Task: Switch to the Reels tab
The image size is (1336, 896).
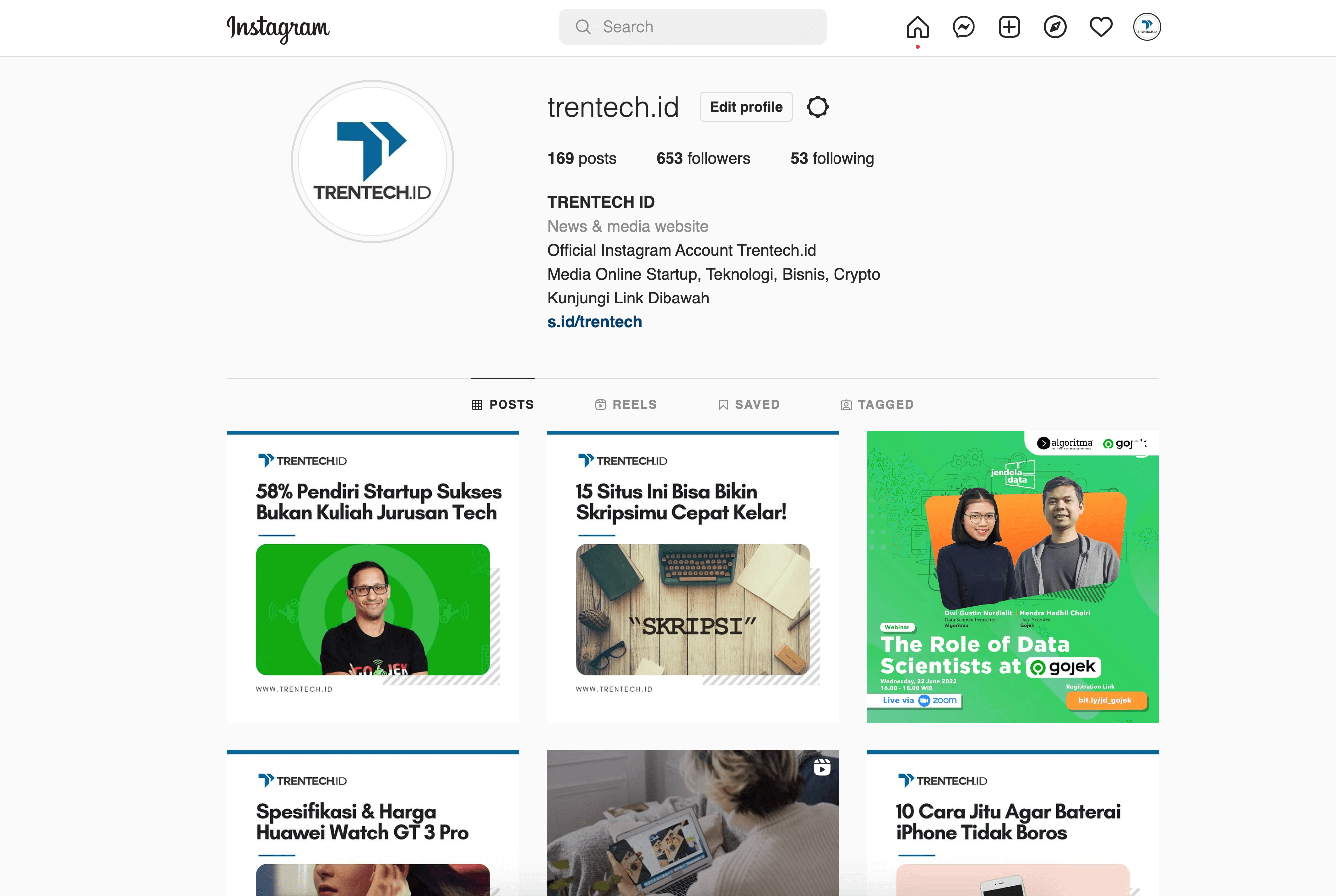Action: point(626,405)
